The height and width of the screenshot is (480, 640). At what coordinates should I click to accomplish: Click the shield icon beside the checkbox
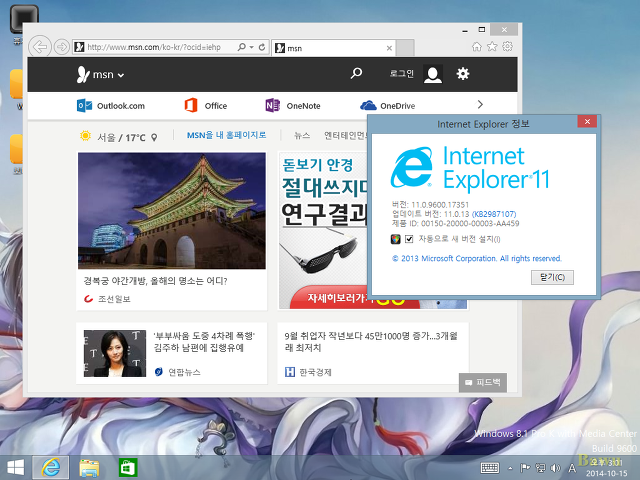pos(396,239)
